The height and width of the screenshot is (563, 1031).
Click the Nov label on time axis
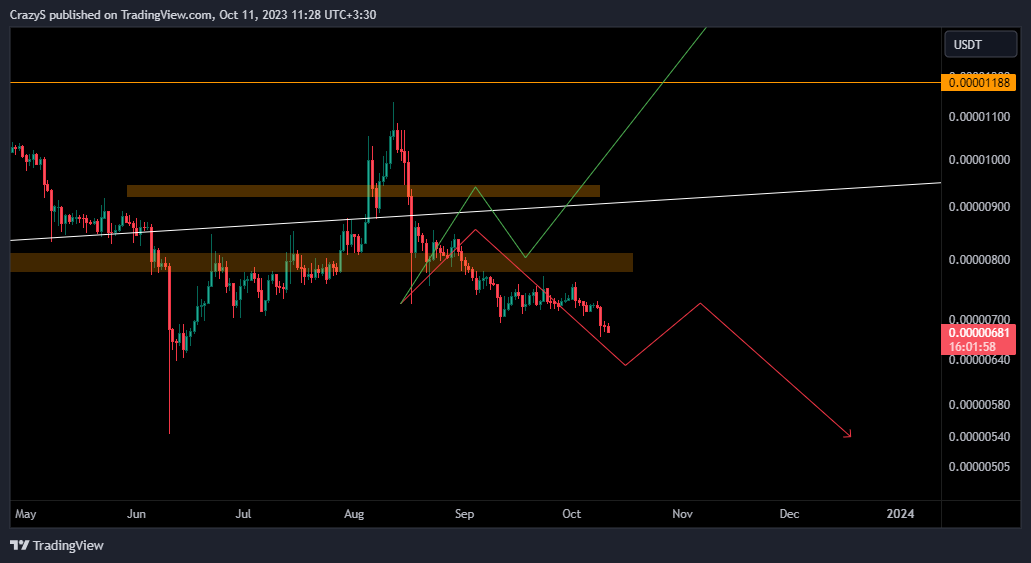[683, 514]
